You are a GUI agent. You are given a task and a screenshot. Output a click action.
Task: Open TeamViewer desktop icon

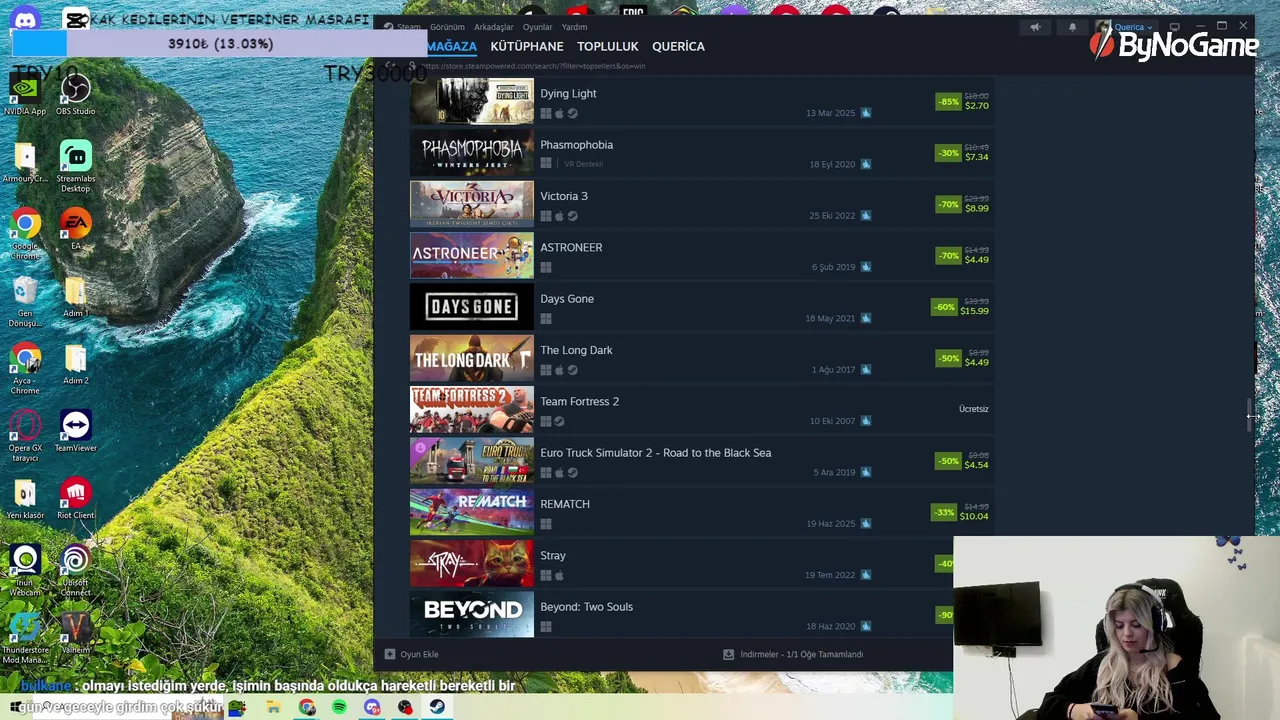76,431
